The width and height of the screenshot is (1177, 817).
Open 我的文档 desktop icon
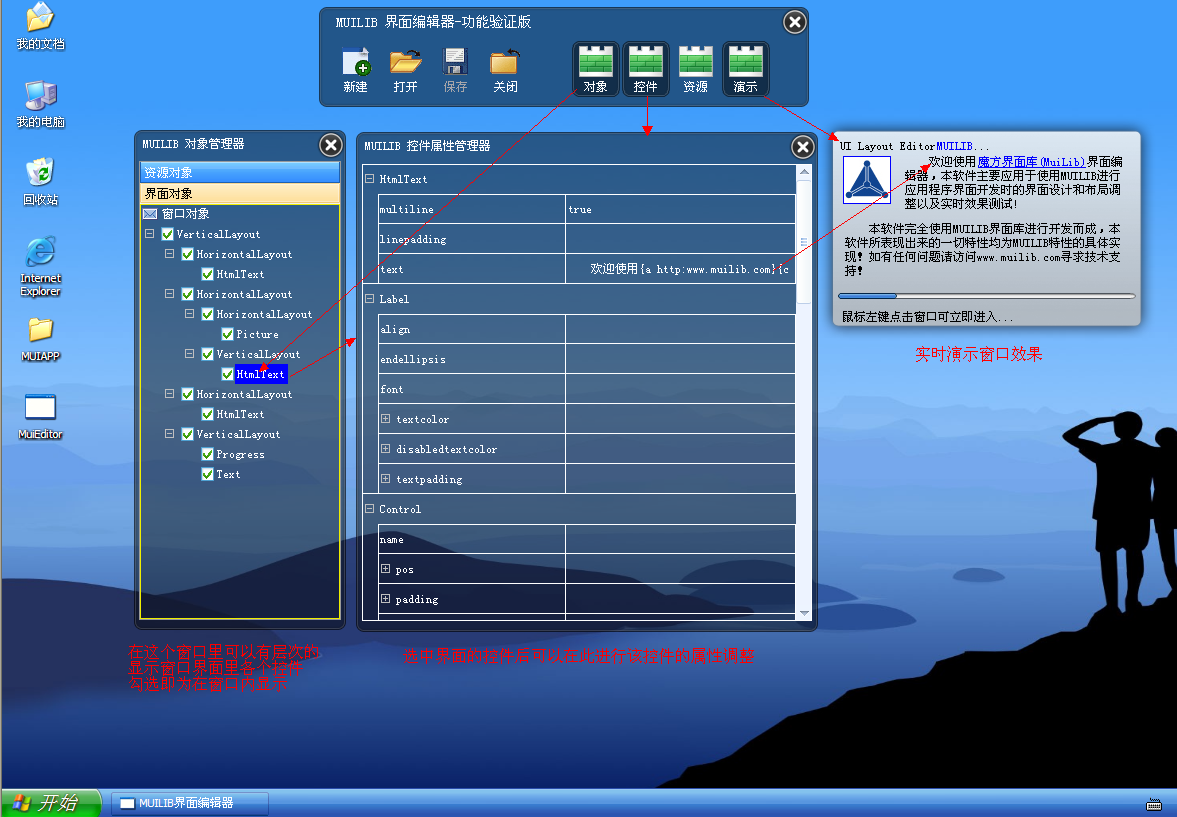41,26
